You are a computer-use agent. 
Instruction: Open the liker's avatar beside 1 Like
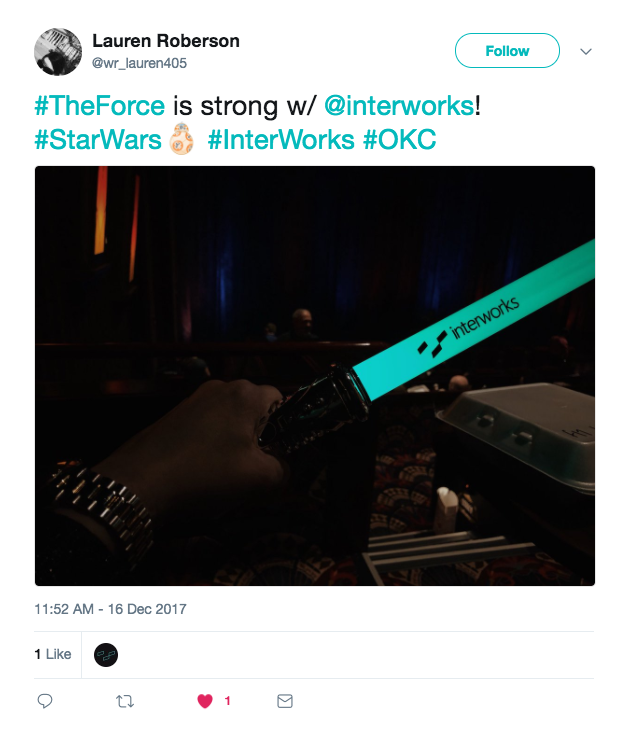[107, 655]
